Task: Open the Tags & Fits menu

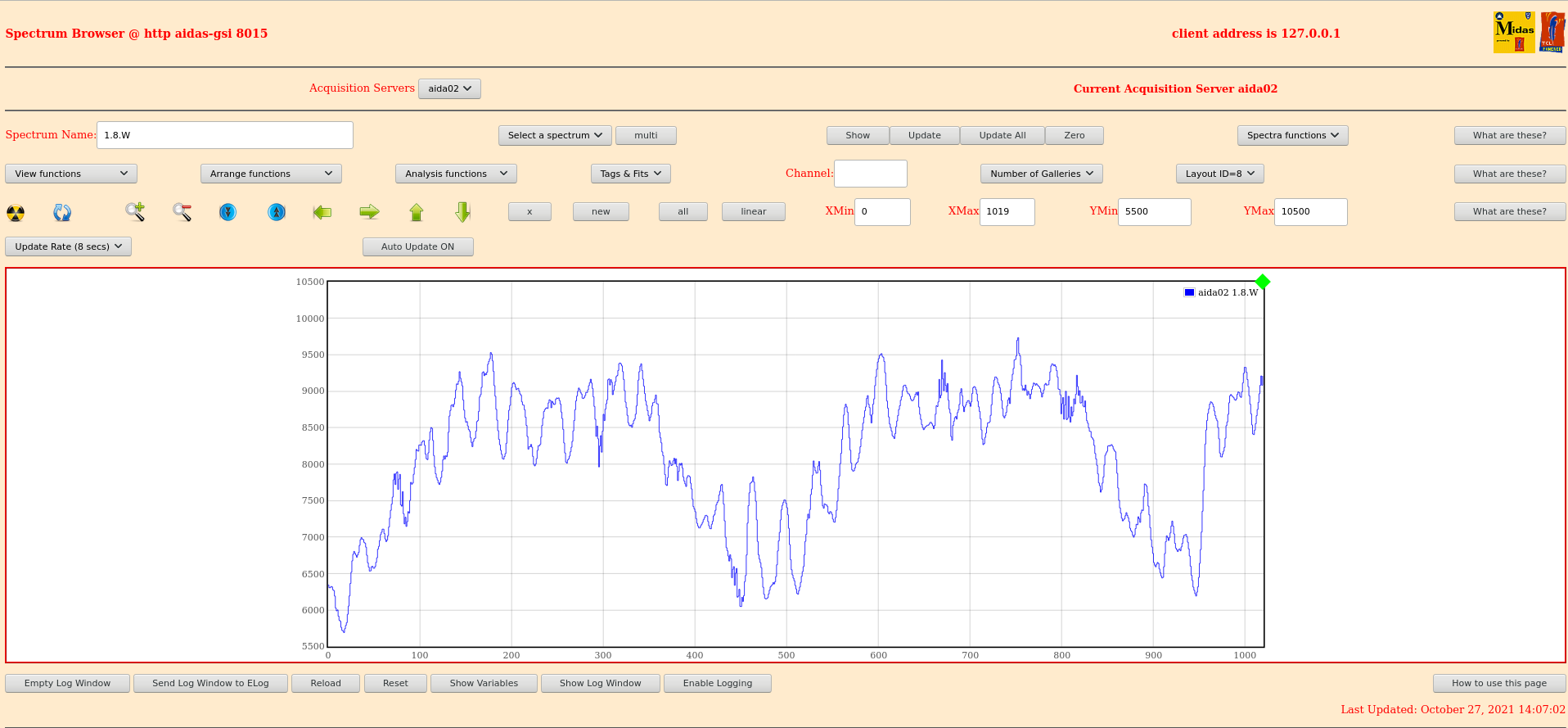Action: click(x=630, y=174)
